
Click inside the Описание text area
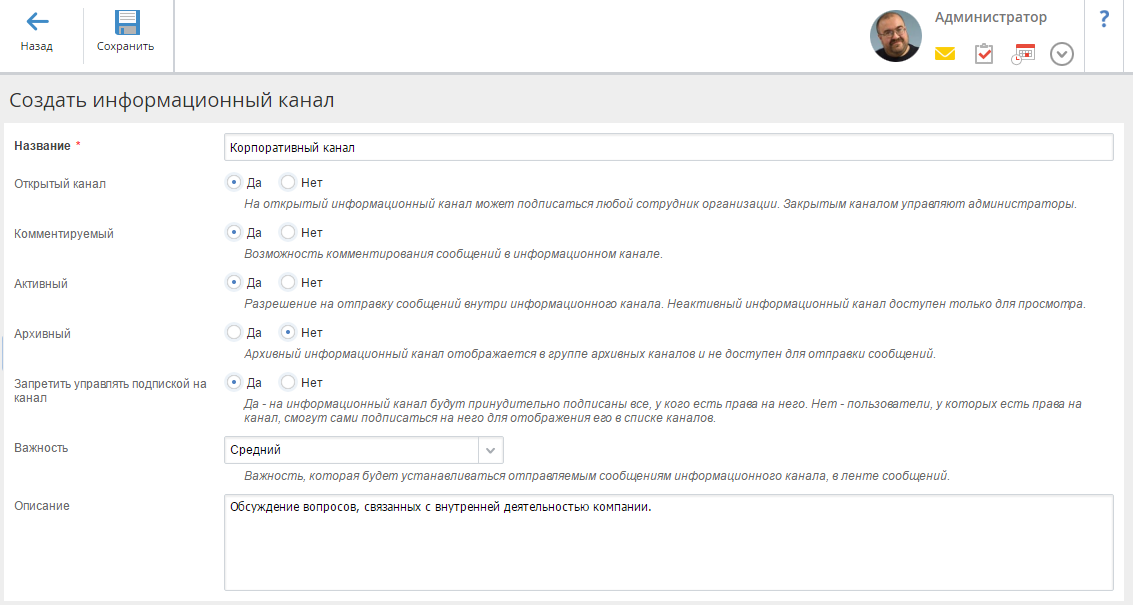(x=668, y=543)
